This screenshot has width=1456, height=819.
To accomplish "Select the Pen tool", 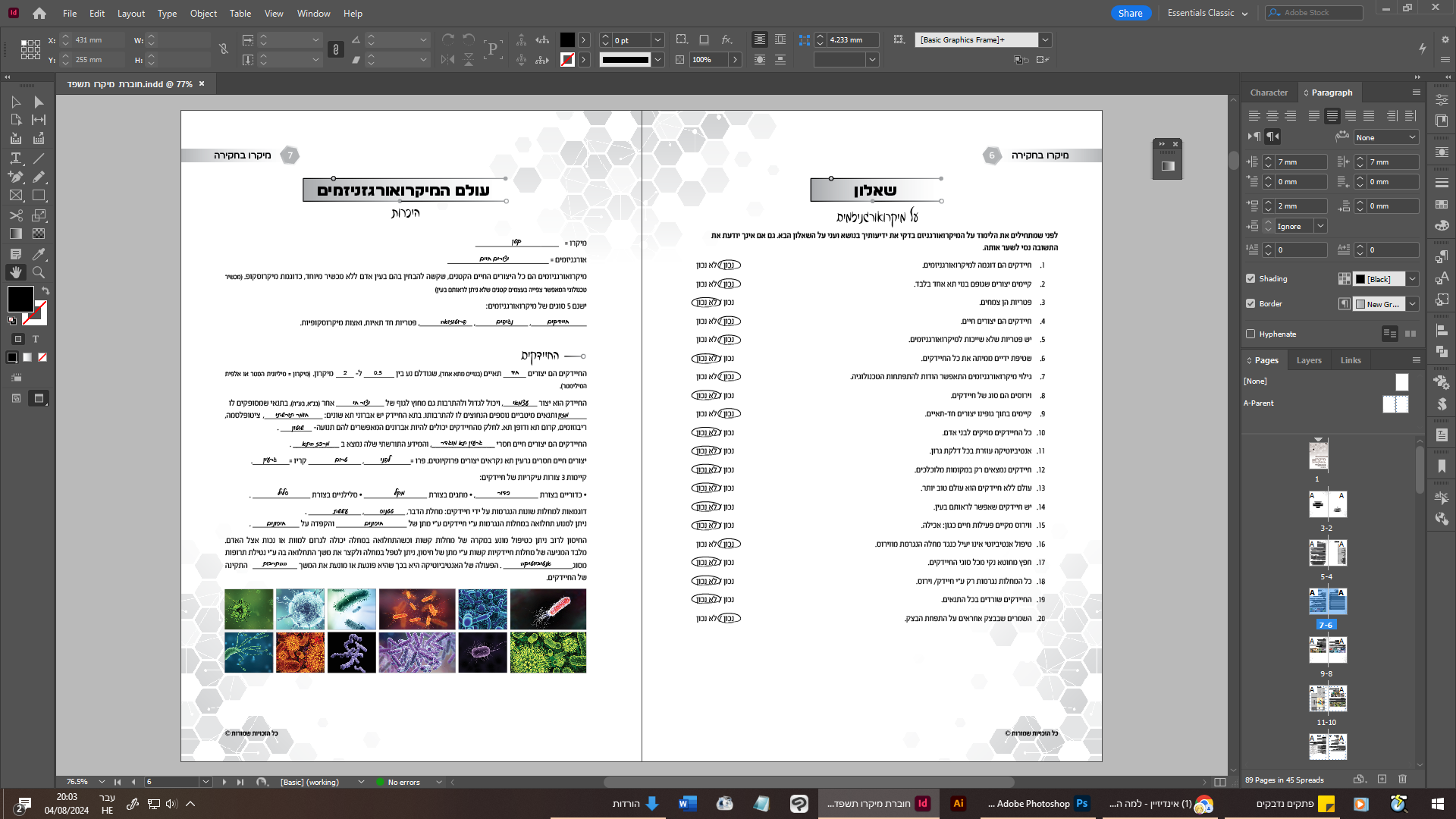I will (x=15, y=177).
